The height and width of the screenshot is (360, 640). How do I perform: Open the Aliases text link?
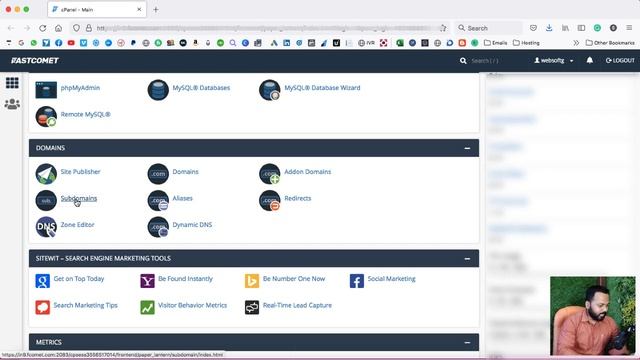[x=182, y=198]
